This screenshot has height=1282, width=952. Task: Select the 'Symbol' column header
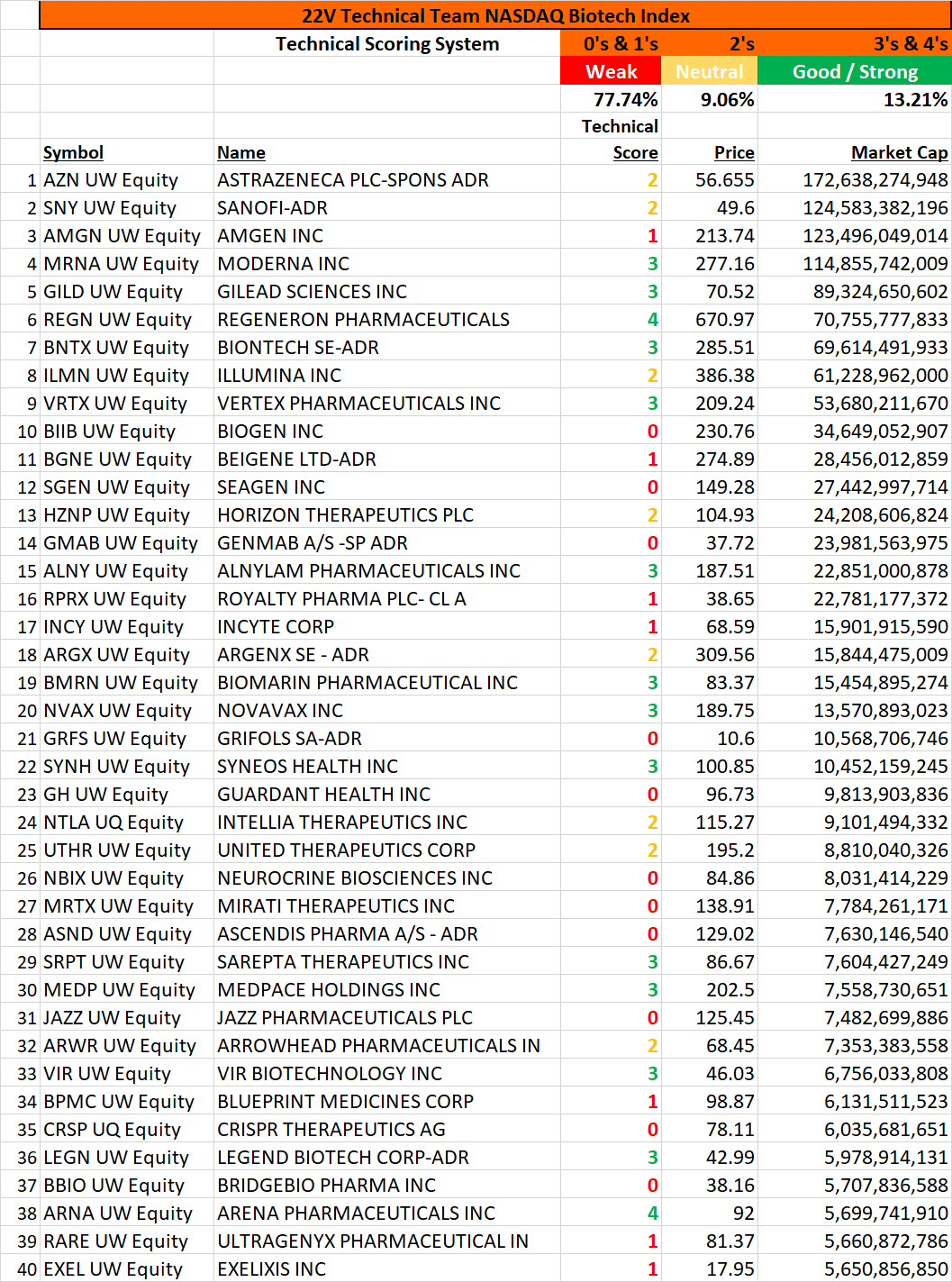pyautogui.click(x=127, y=152)
